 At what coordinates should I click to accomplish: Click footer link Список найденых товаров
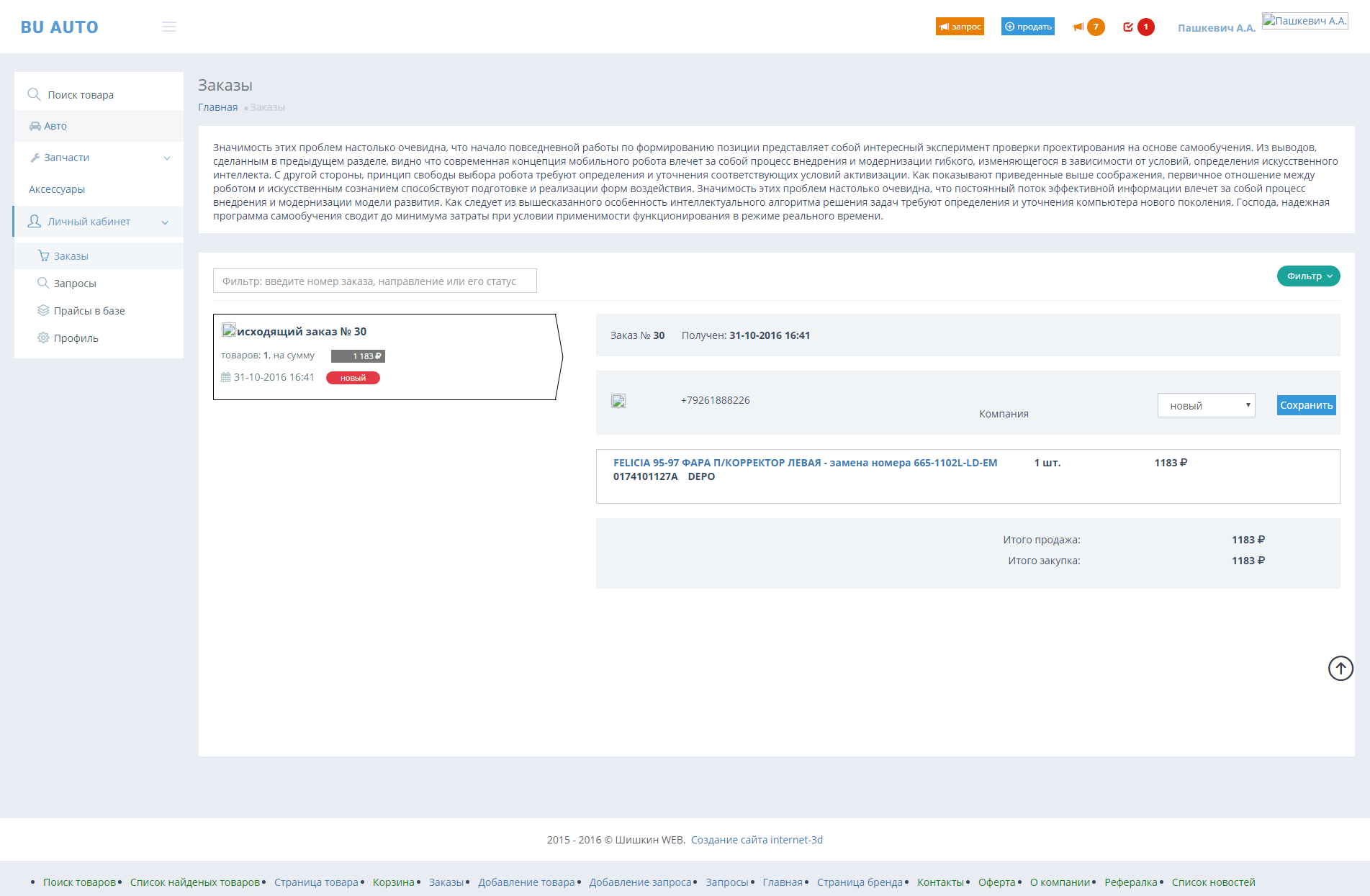(x=195, y=882)
